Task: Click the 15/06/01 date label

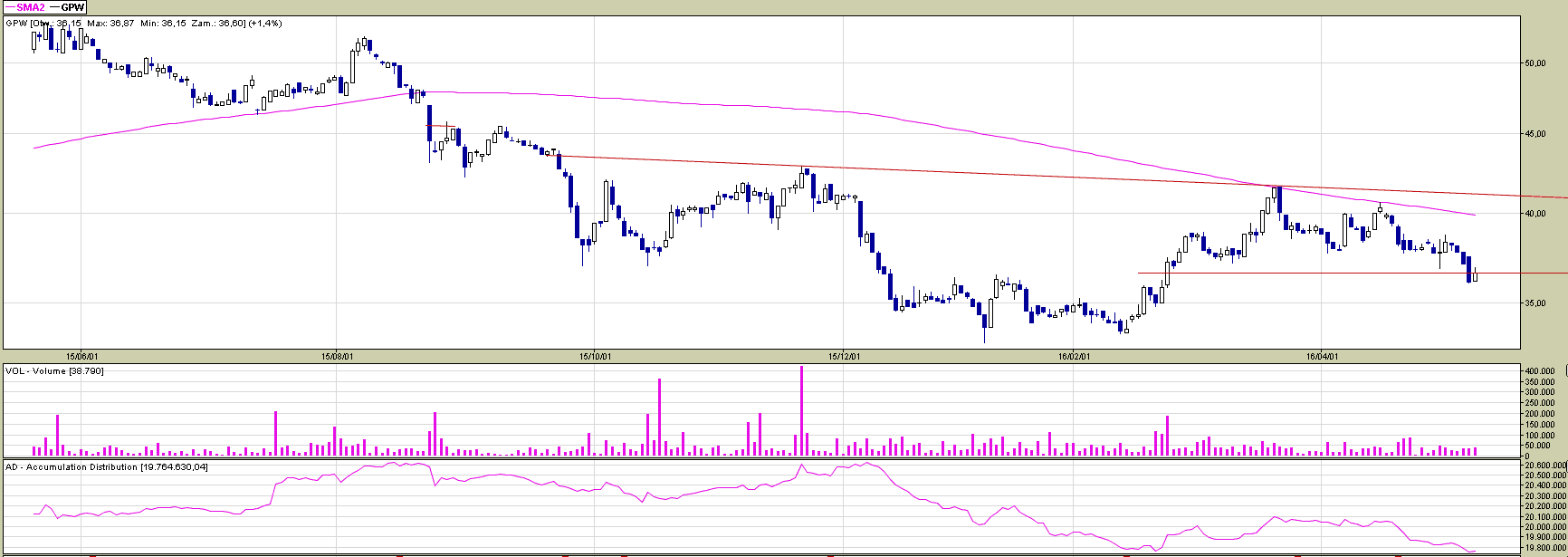Action: pyautogui.click(x=82, y=356)
